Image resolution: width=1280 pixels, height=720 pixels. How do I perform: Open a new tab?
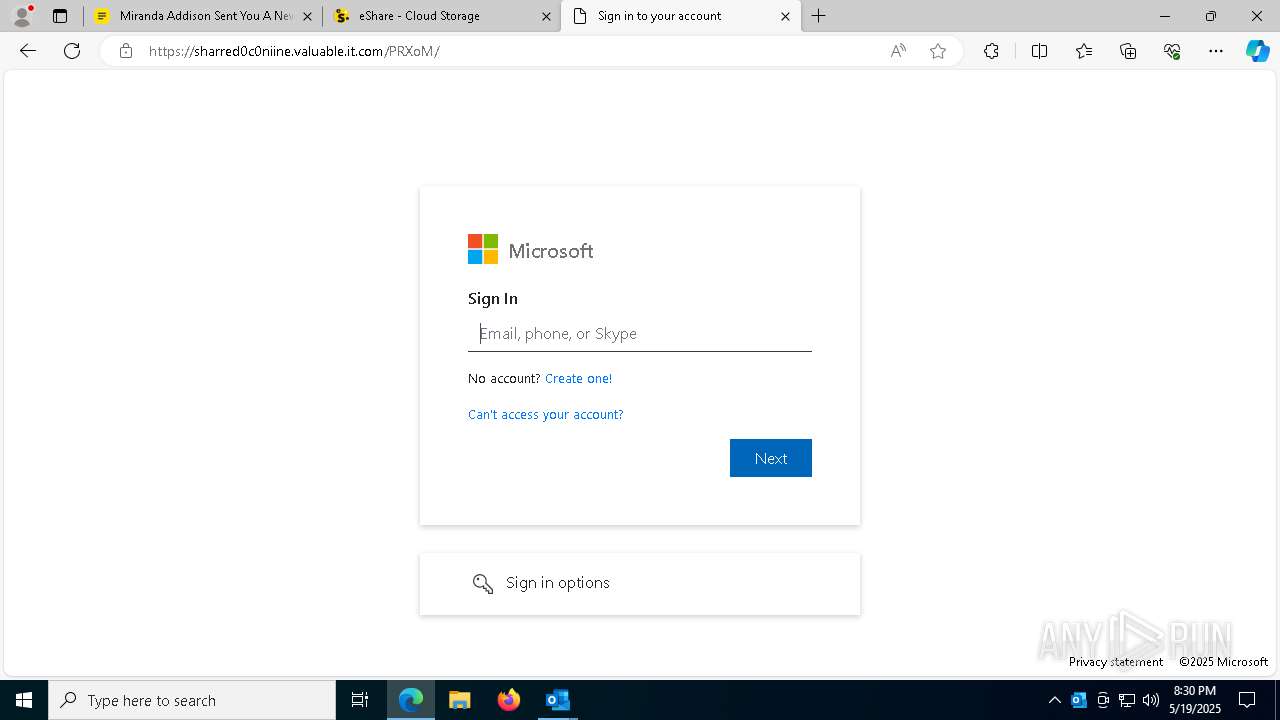(819, 16)
